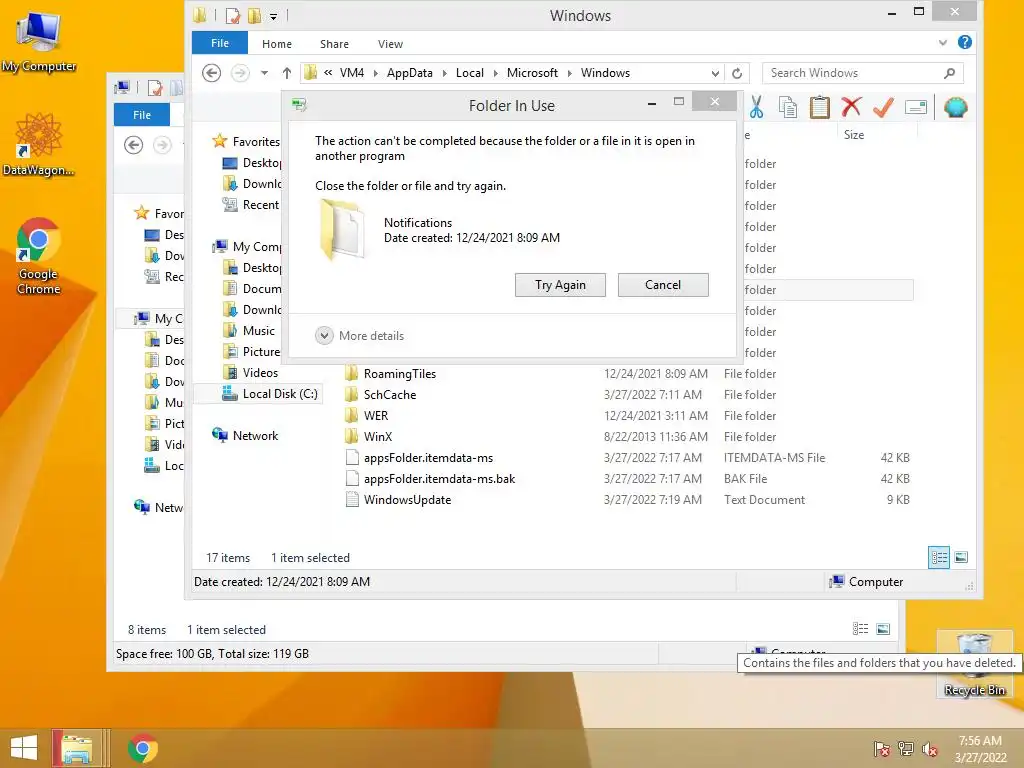
Task: Select Videos in the navigation pane
Action: 251,373
